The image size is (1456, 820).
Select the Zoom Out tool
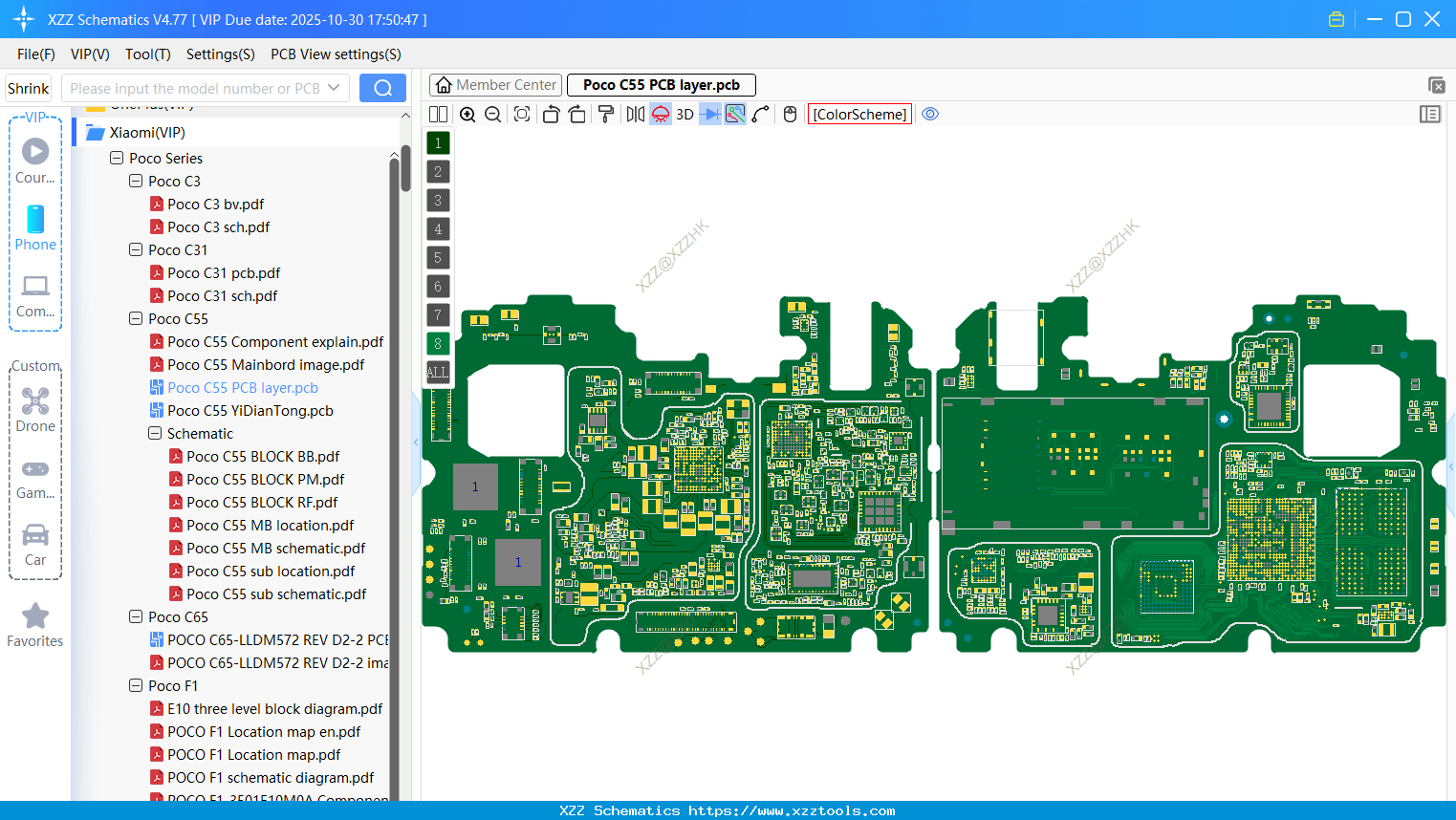pyautogui.click(x=491, y=114)
